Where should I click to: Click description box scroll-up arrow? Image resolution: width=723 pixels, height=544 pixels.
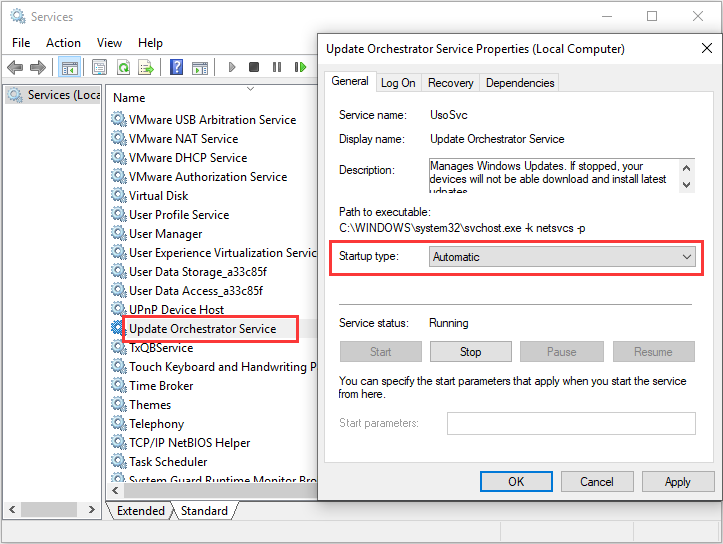tap(687, 168)
